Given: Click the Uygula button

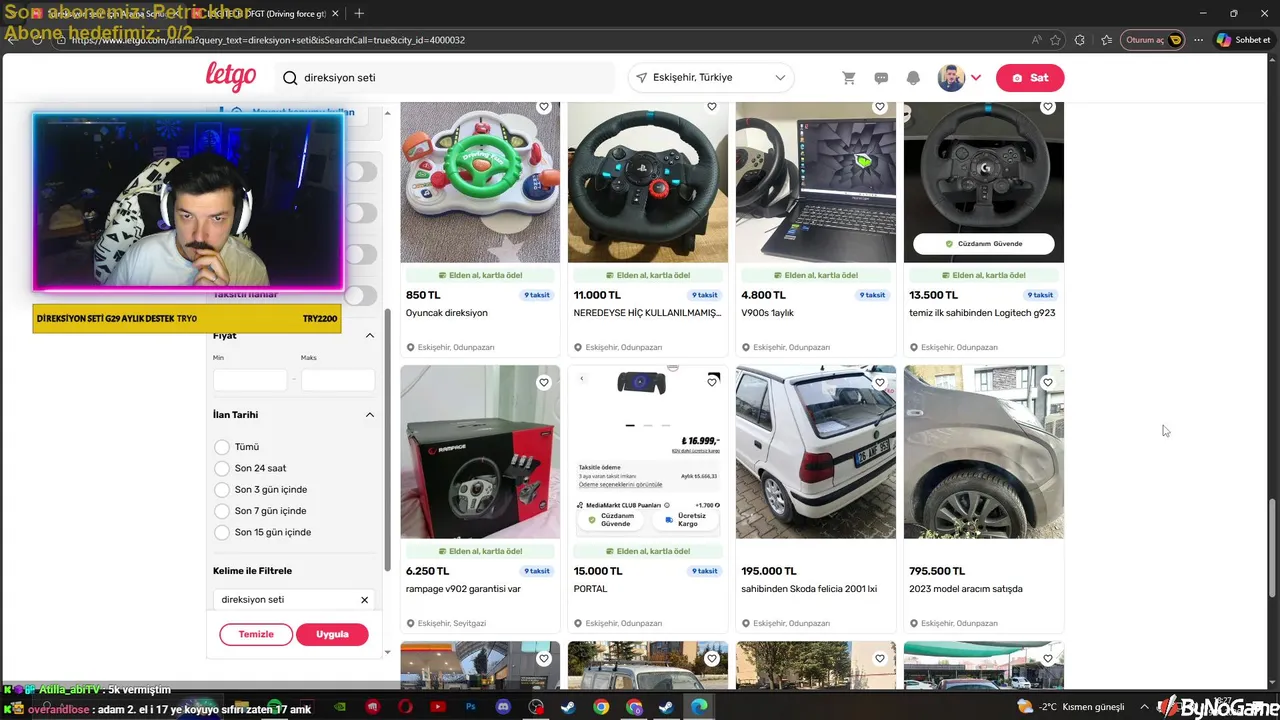Looking at the screenshot, I should point(332,634).
